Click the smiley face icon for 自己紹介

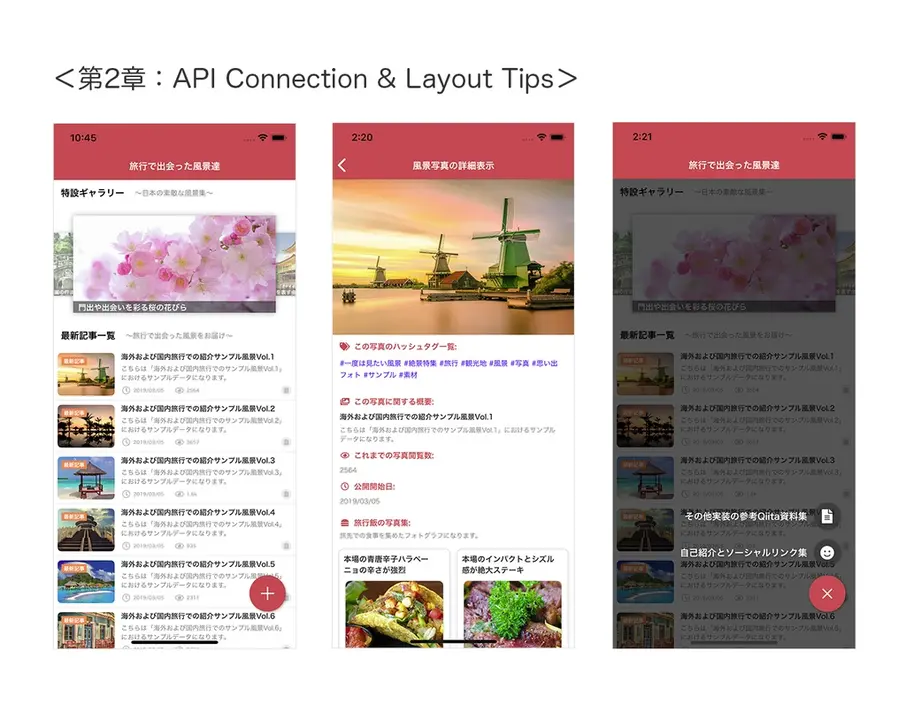[x=827, y=552]
